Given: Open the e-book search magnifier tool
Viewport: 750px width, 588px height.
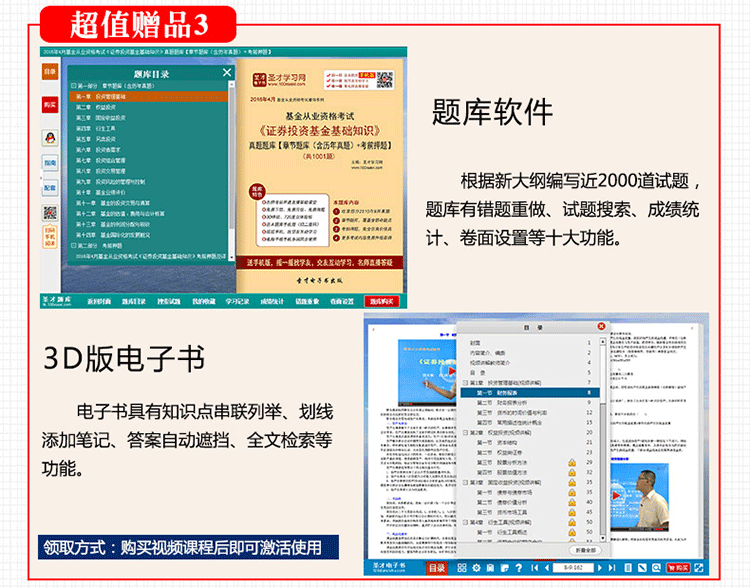Looking at the screenshot, I should click(656, 568).
